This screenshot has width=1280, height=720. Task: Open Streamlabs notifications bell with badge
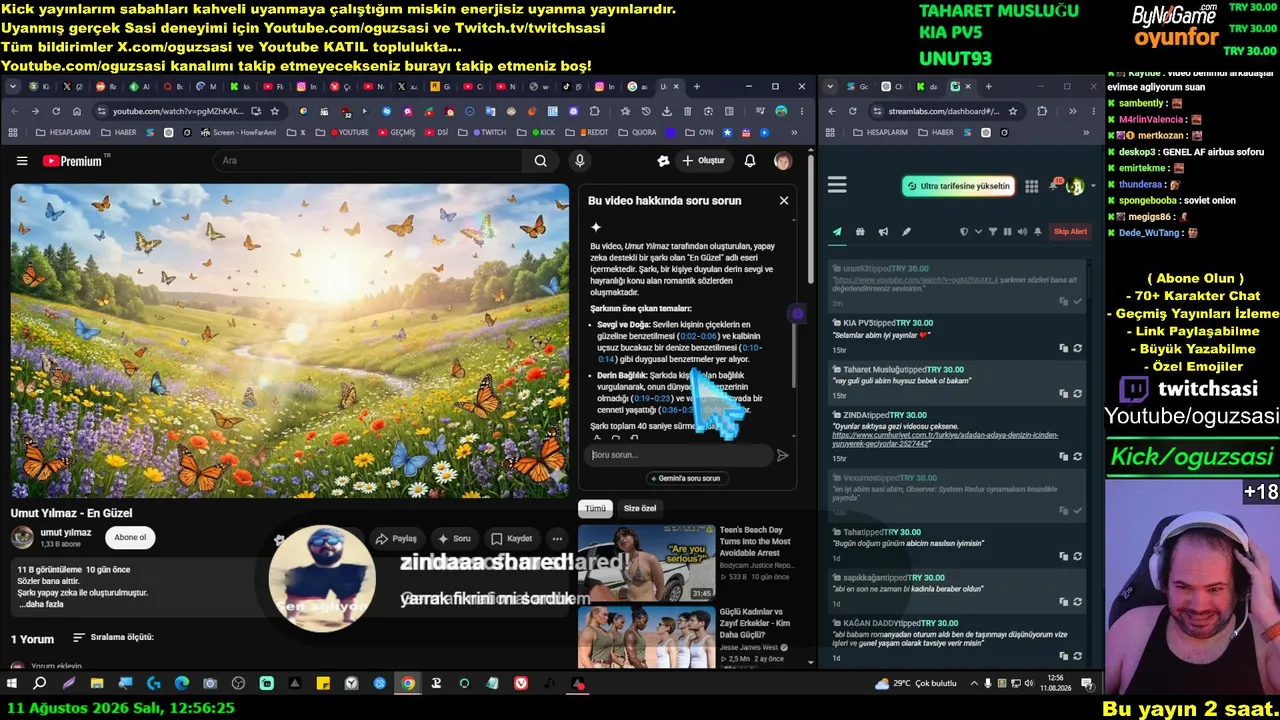[1054, 185]
